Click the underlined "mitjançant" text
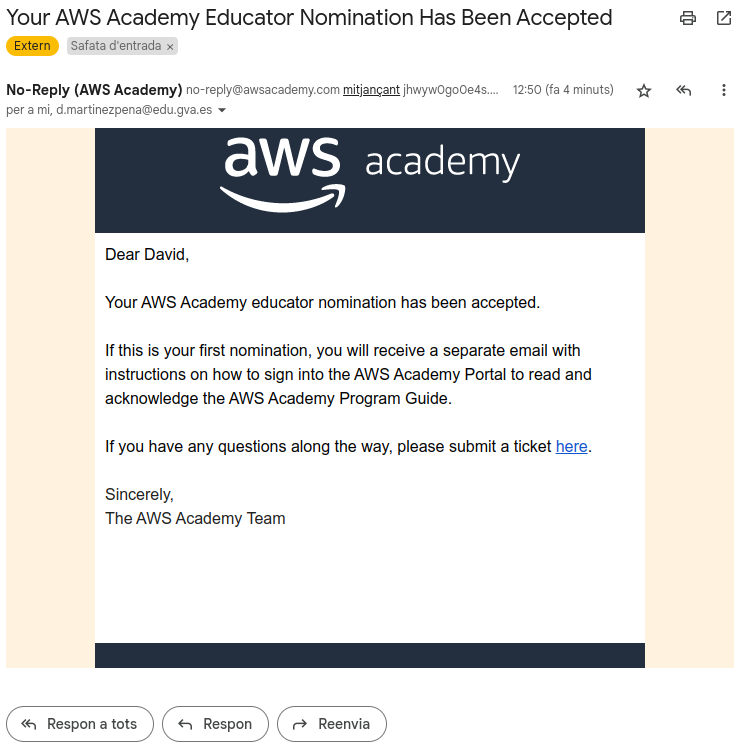This screenshot has width=741, height=752. 371,90
